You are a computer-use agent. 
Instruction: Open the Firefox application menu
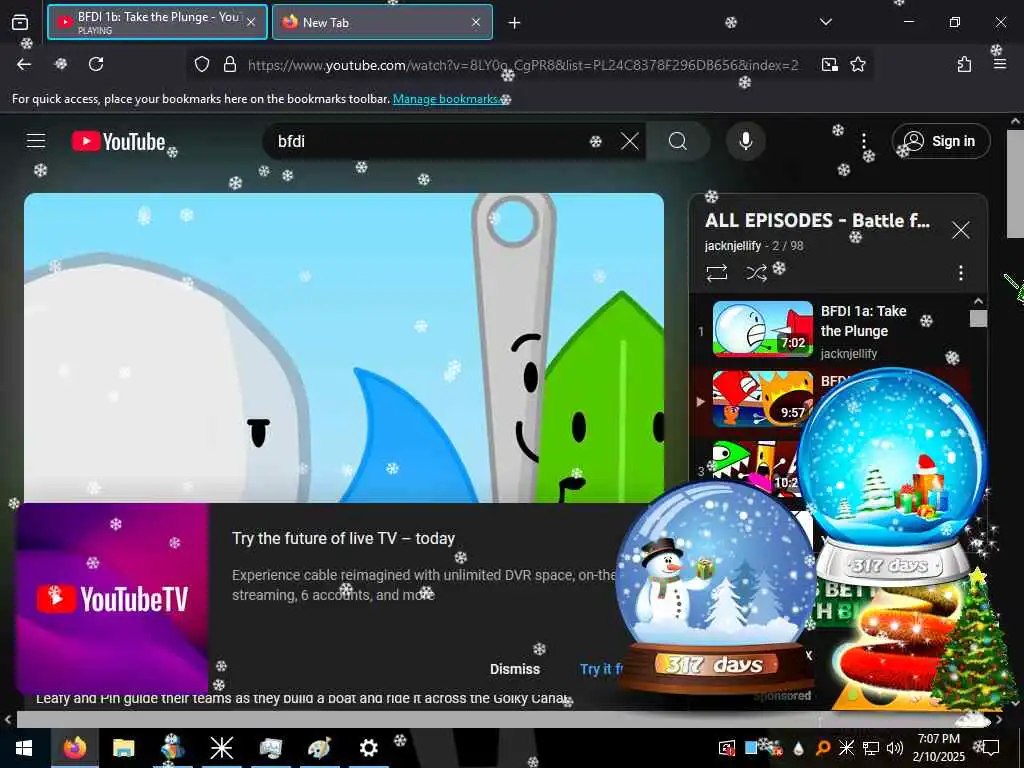[999, 64]
